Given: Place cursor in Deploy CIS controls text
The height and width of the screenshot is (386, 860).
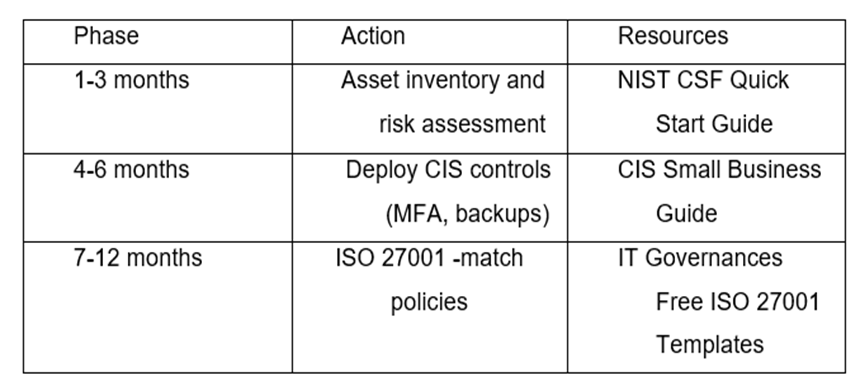Looking at the screenshot, I should [448, 170].
